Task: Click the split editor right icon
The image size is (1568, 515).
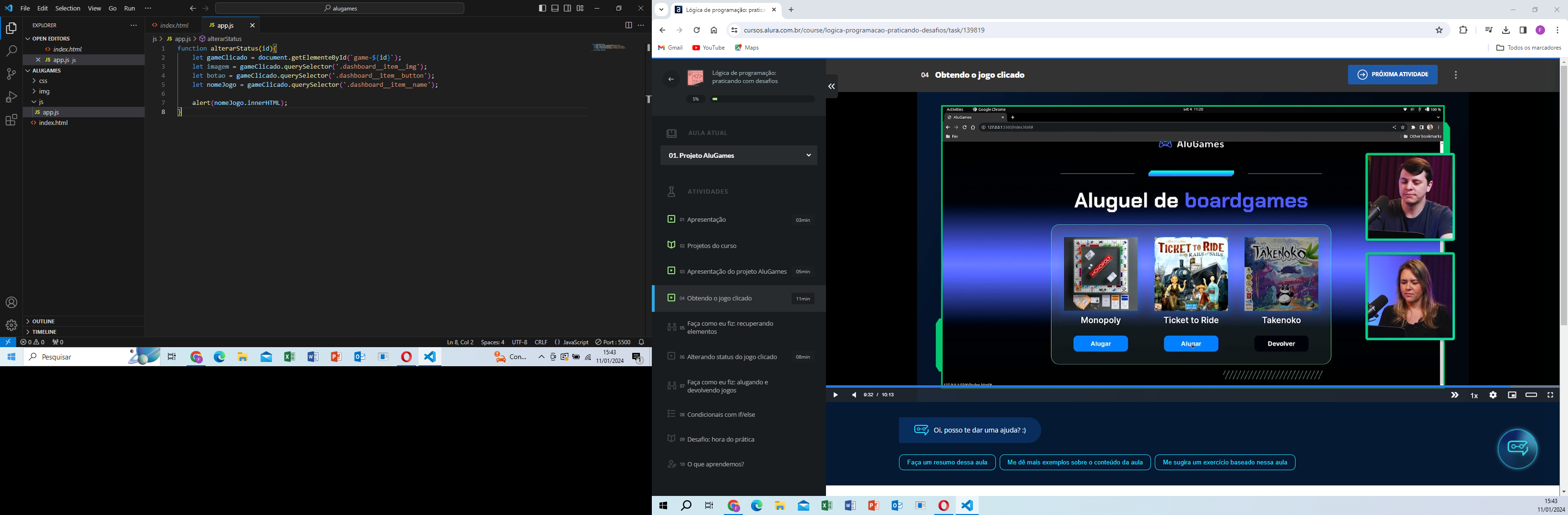Action: click(628, 26)
